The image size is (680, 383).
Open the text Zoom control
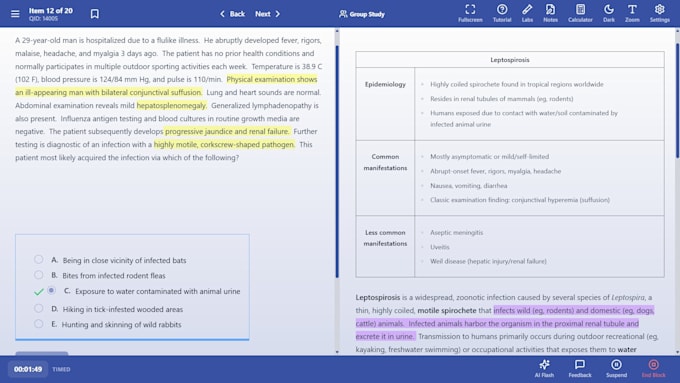632,13
